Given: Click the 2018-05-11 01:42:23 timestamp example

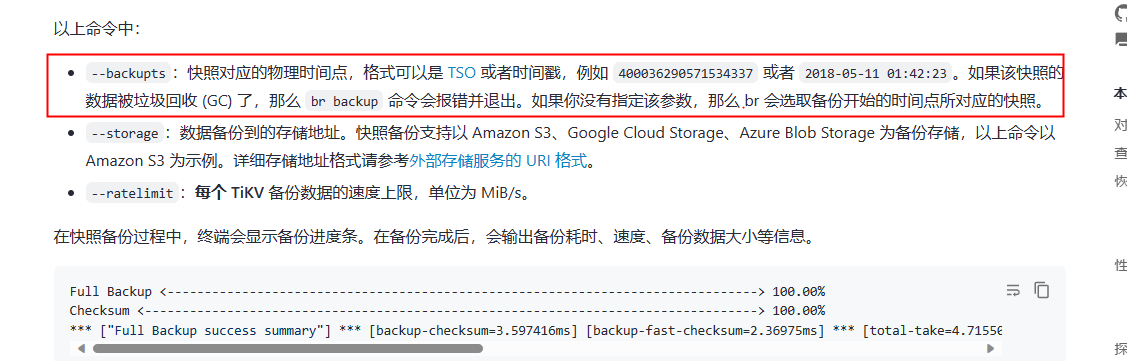Looking at the screenshot, I should click(875, 73).
